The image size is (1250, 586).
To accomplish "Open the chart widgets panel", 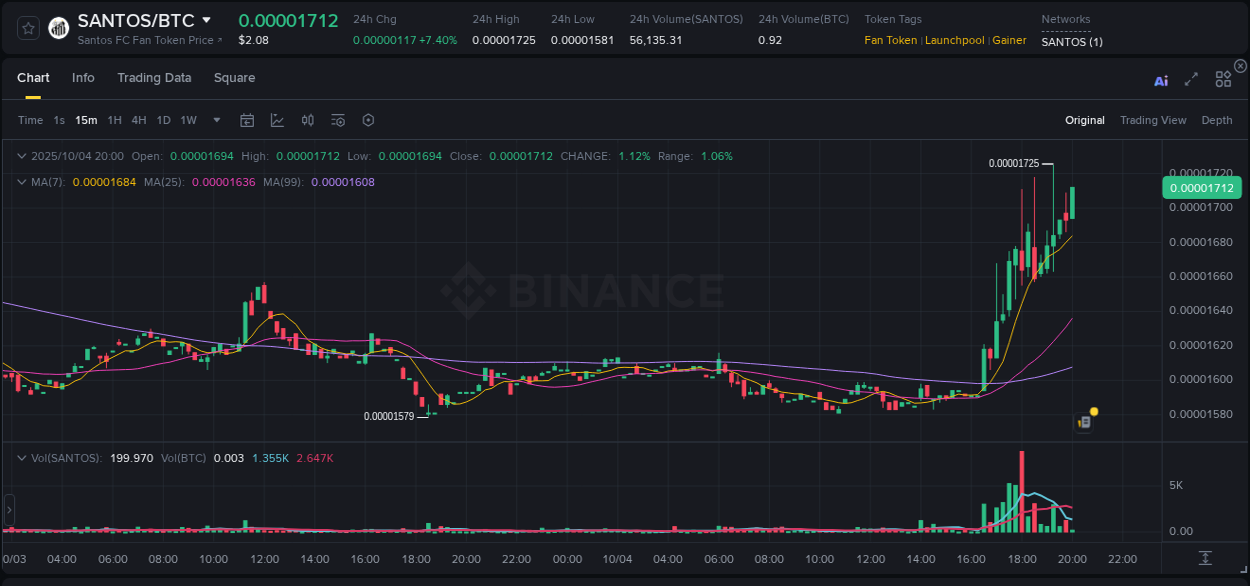I will pyautogui.click(x=1222, y=78).
